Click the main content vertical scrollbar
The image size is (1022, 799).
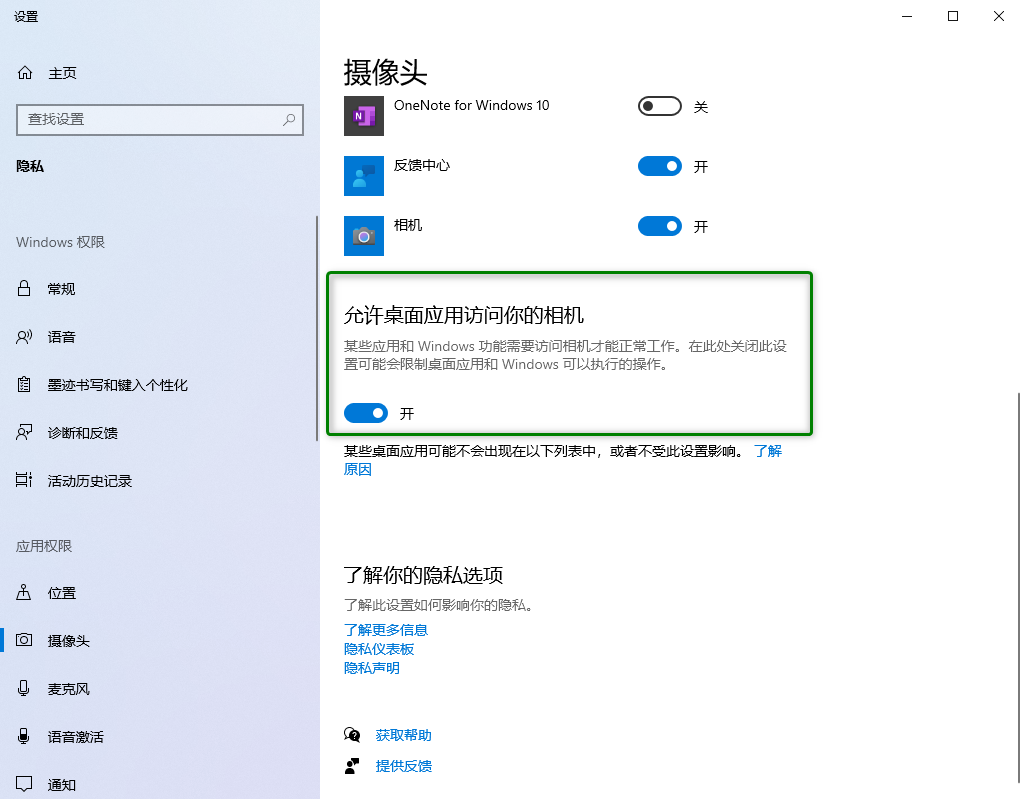coord(1018,587)
